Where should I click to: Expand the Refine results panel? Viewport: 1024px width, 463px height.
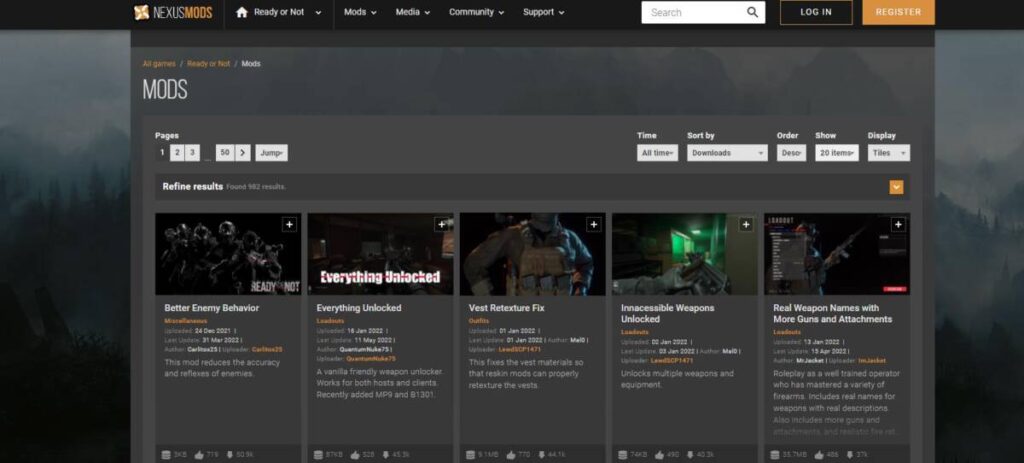click(896, 187)
